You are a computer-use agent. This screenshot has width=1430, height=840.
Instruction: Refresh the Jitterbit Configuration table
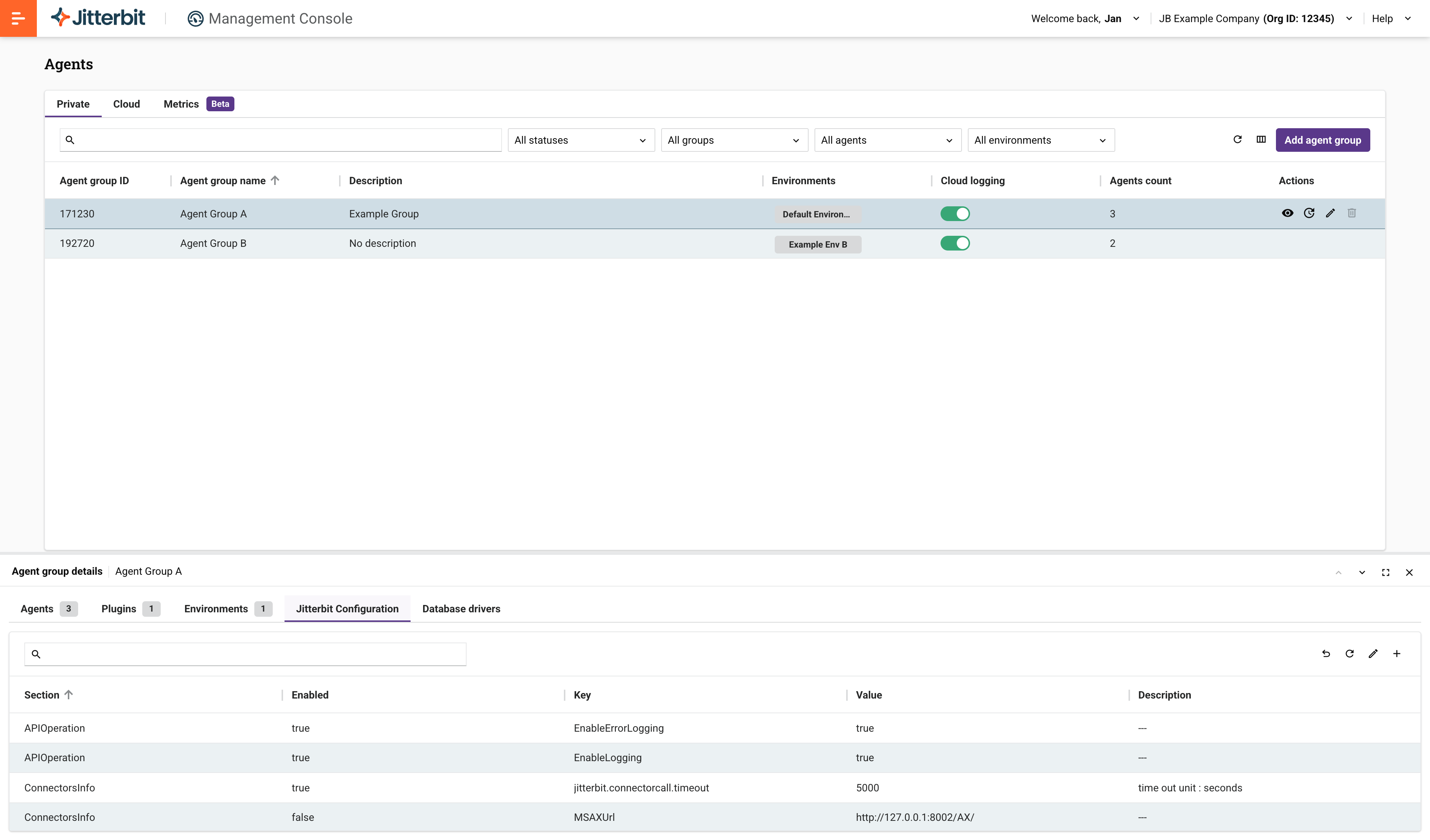point(1350,654)
